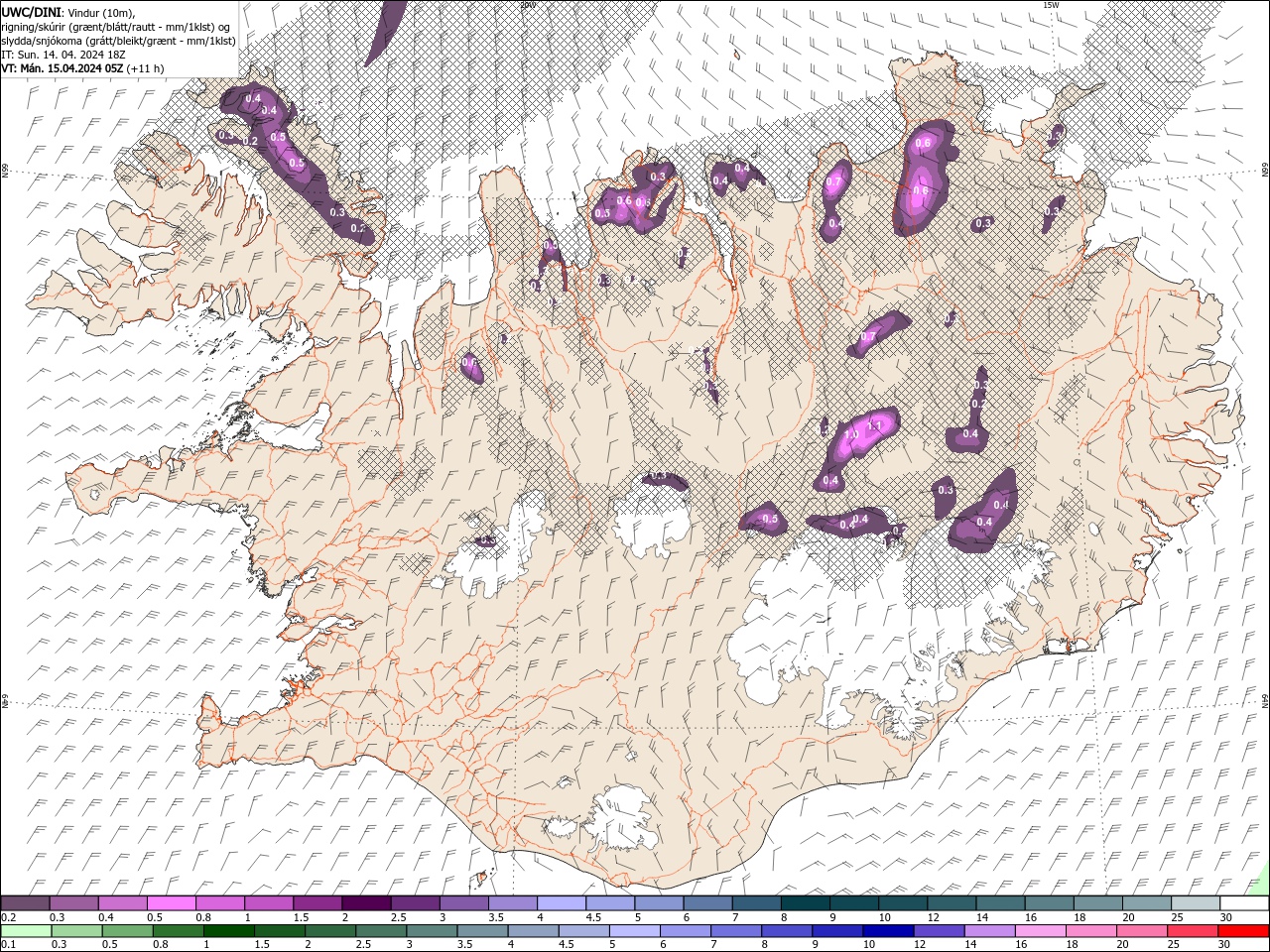Select the pale lavender 5 swatch in lower legend
Screen dimensions: 1270x952
[x=634, y=931]
